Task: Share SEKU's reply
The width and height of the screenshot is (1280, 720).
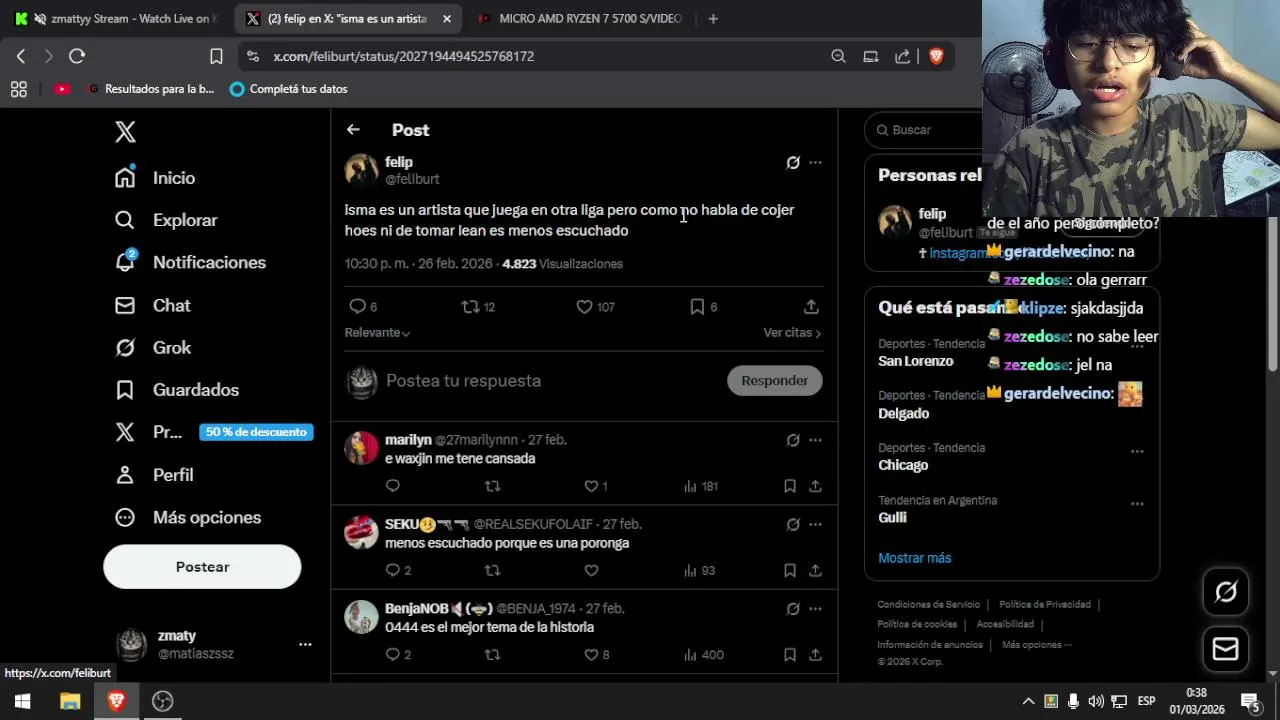Action: 815,571
